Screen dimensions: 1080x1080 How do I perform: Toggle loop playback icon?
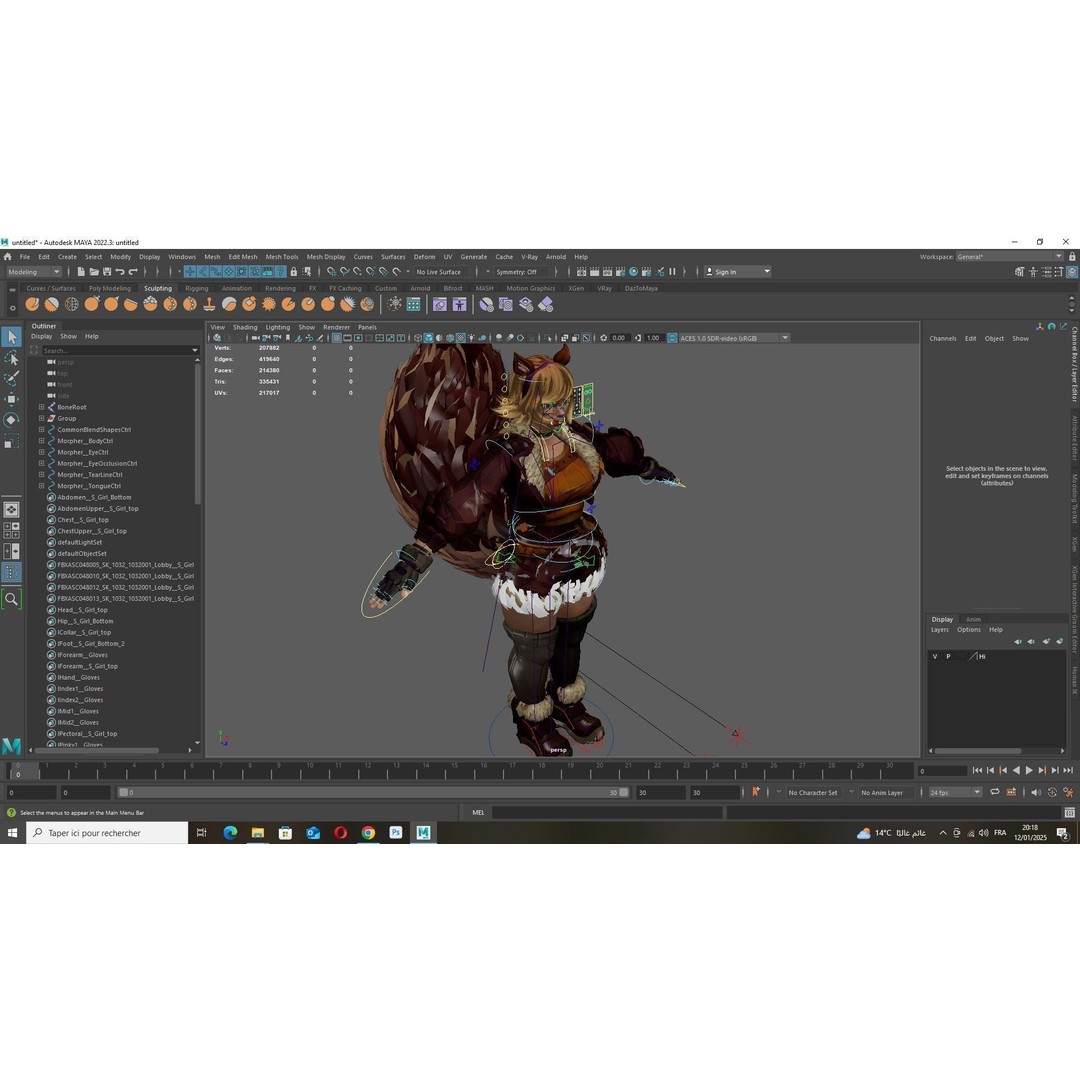coord(995,792)
